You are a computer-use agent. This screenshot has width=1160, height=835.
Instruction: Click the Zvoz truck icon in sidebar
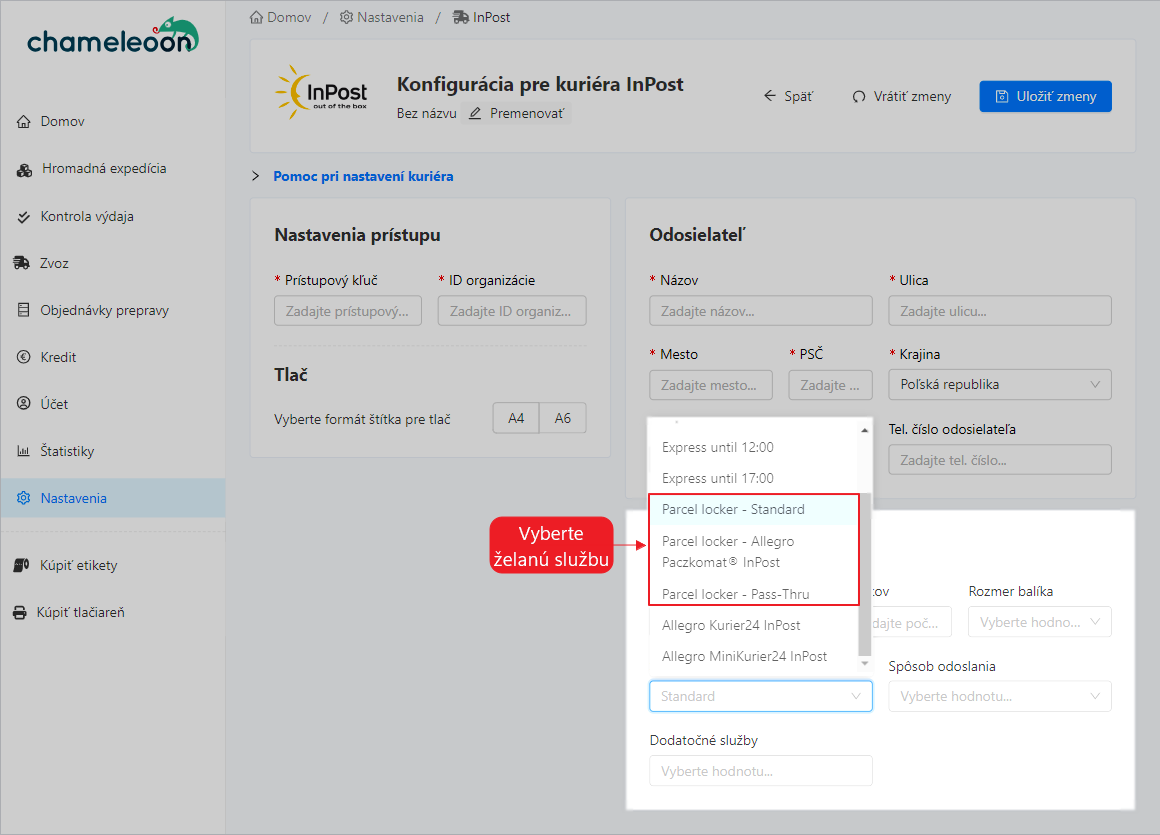coord(22,263)
